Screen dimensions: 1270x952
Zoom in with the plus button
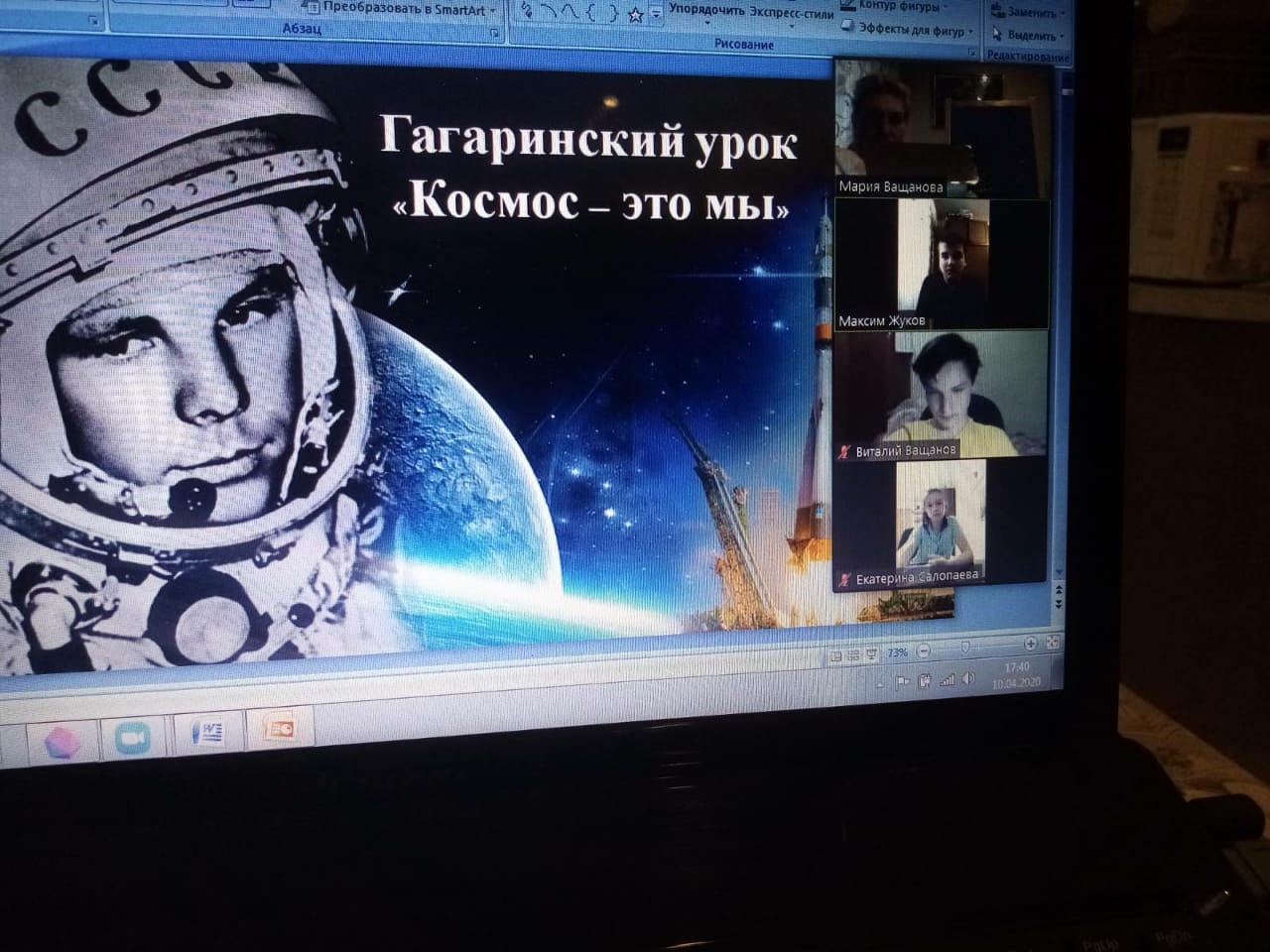pyautogui.click(x=1031, y=644)
